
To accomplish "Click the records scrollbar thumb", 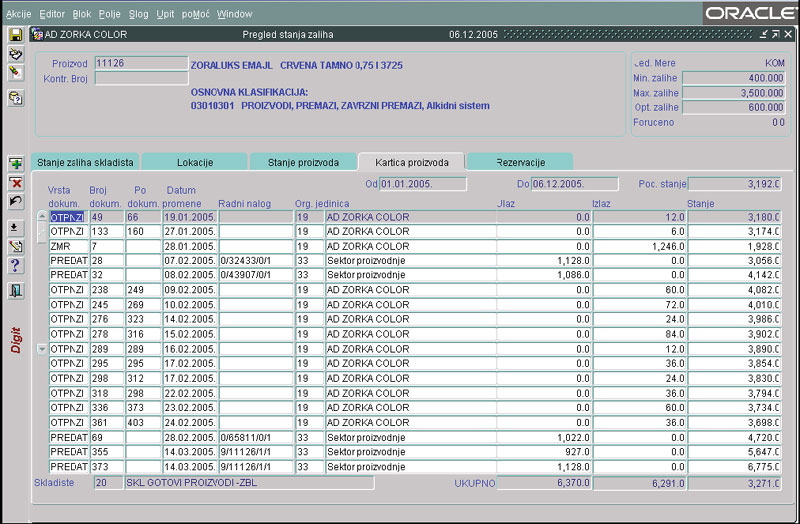I will 42,232.
